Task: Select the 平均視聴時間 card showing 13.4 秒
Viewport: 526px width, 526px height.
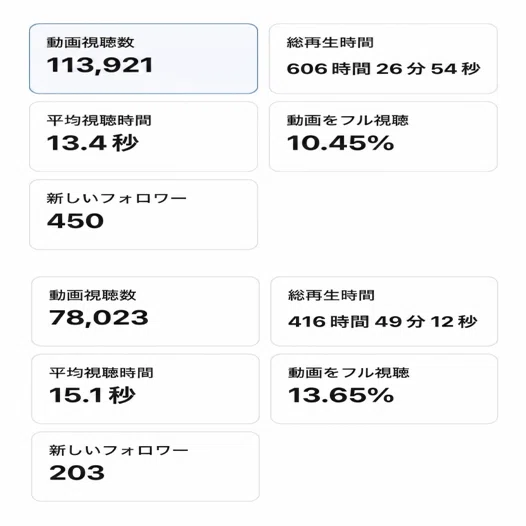Action: coord(143,137)
